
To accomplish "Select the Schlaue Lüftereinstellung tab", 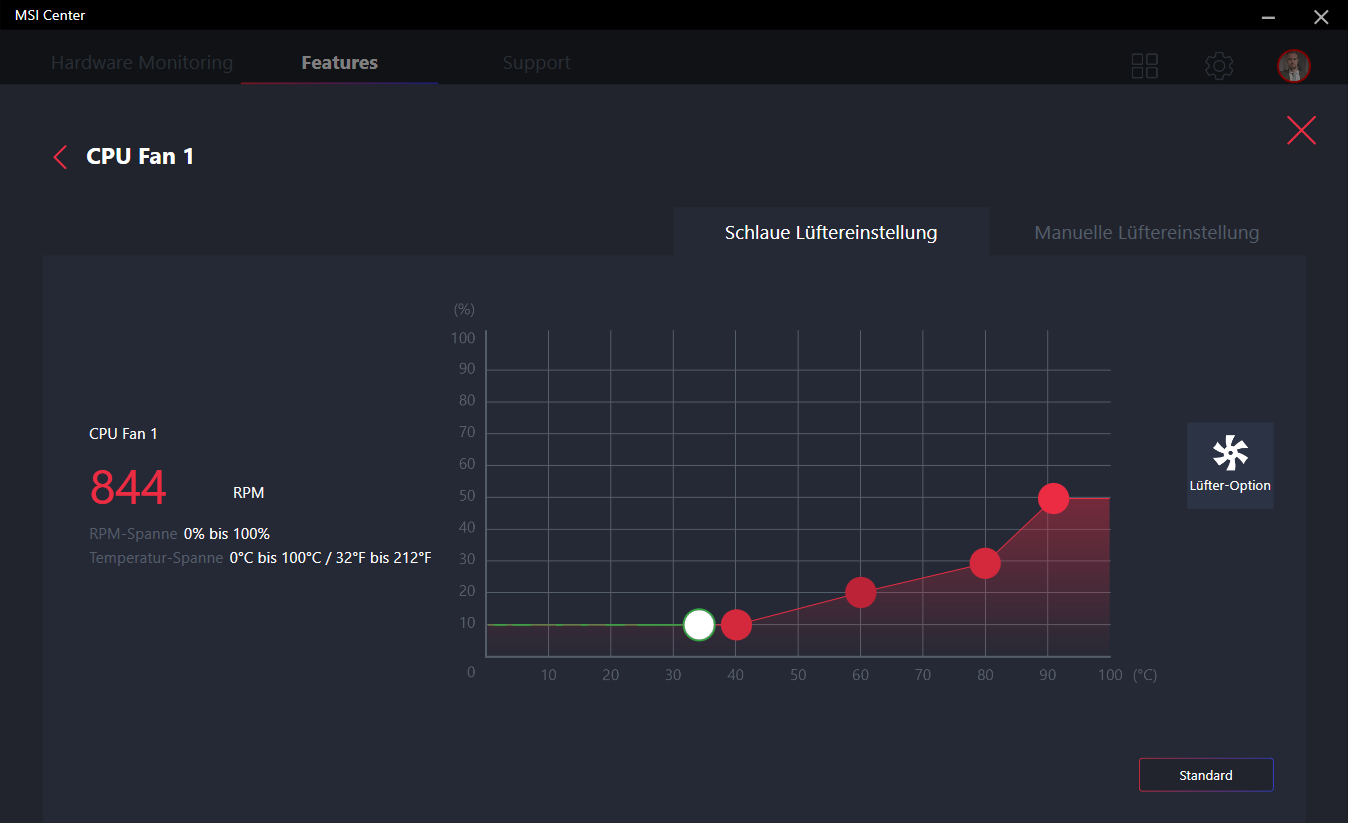I will click(x=831, y=232).
